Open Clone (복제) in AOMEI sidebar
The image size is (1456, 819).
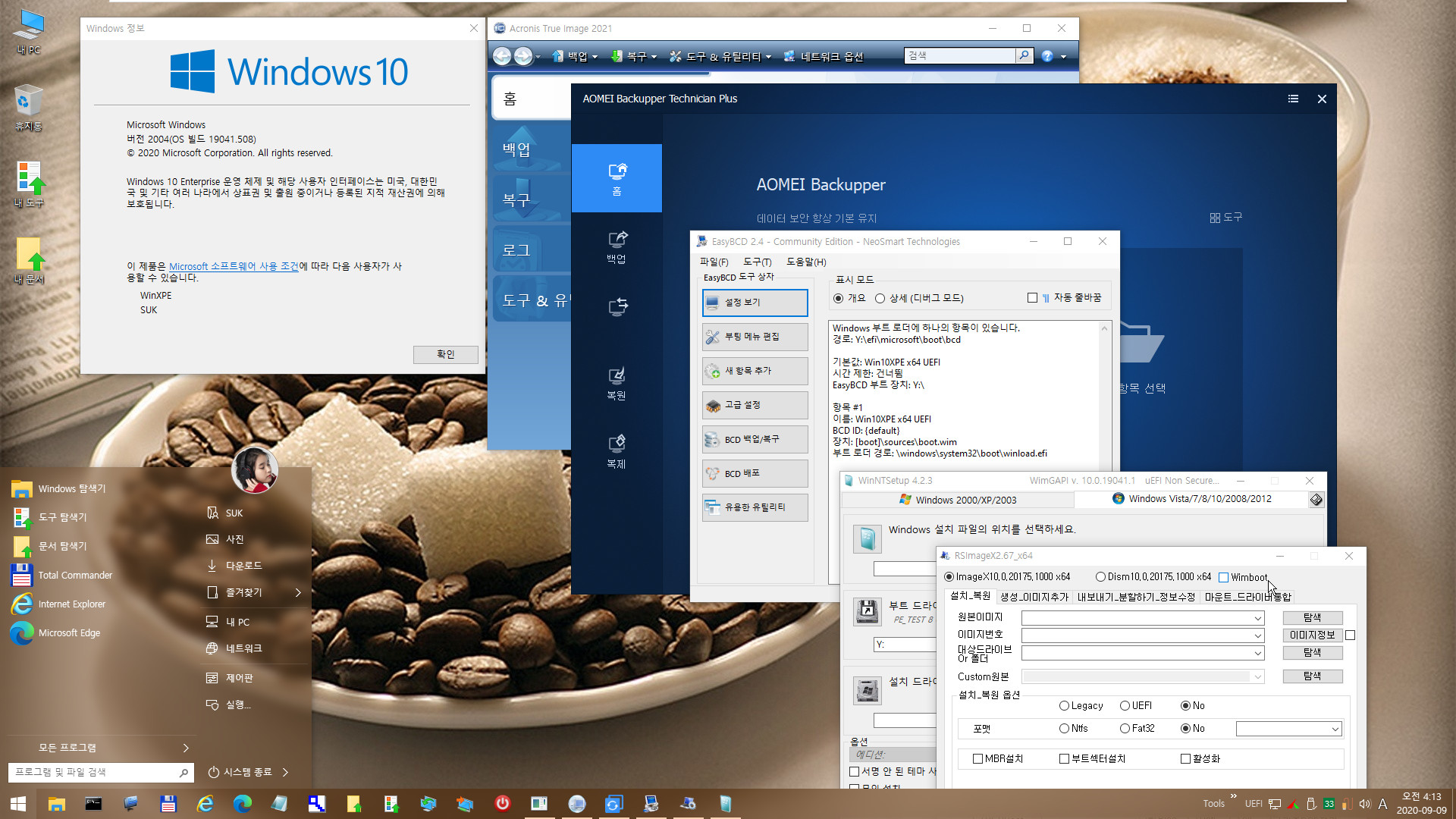click(617, 452)
